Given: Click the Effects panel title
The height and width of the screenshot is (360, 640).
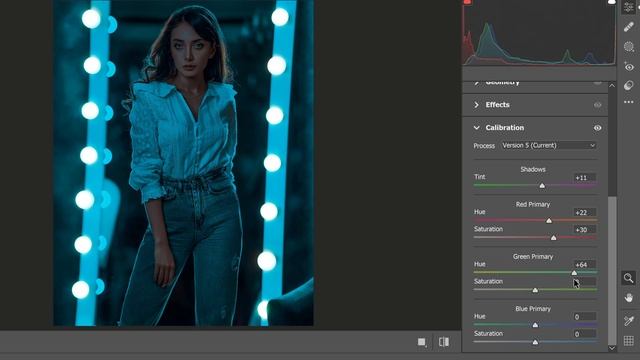Looking at the screenshot, I should (498, 105).
